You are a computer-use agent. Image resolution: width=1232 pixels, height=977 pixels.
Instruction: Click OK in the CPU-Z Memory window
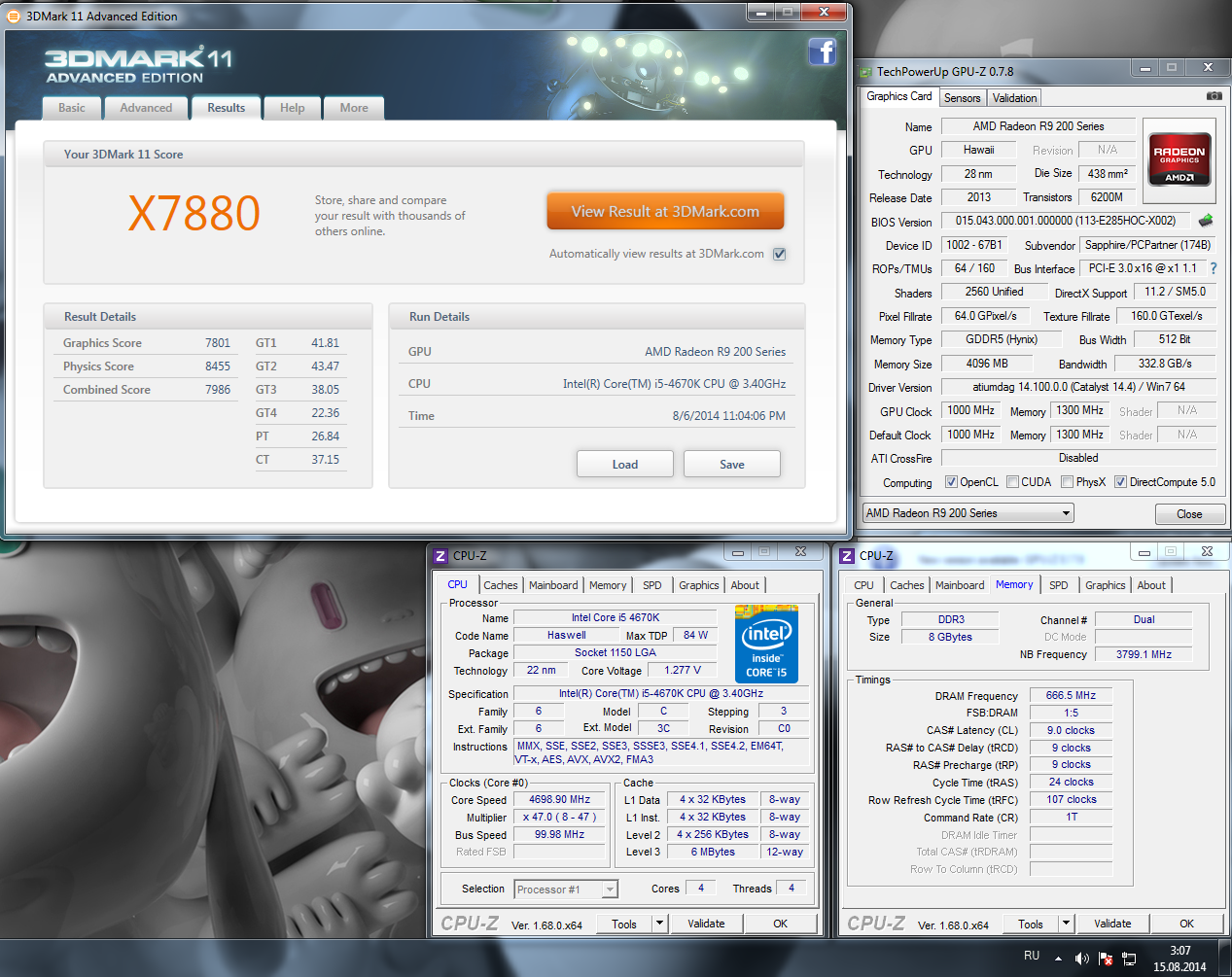[x=1187, y=924]
